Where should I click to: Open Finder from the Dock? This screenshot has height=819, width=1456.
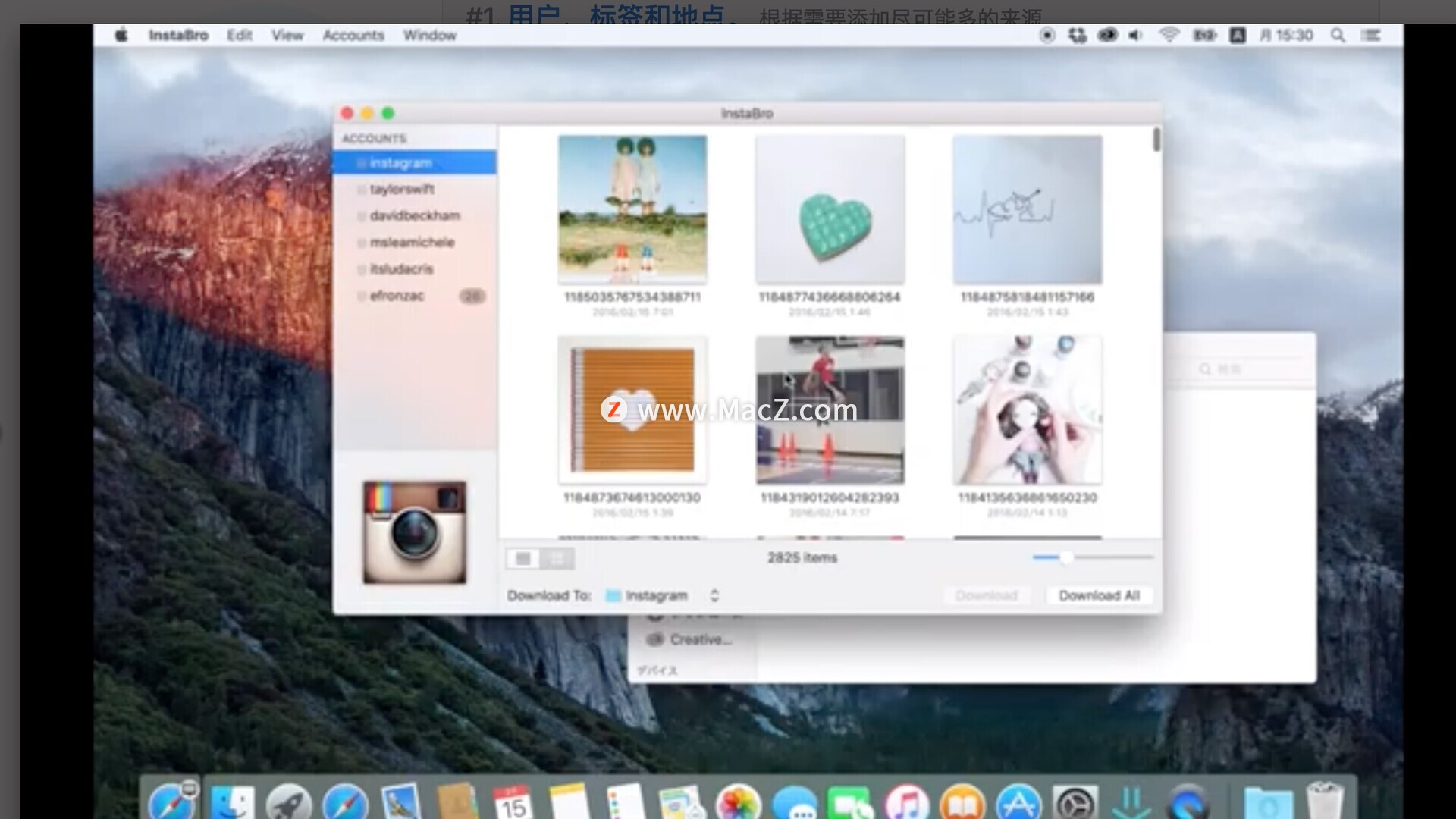point(232,804)
